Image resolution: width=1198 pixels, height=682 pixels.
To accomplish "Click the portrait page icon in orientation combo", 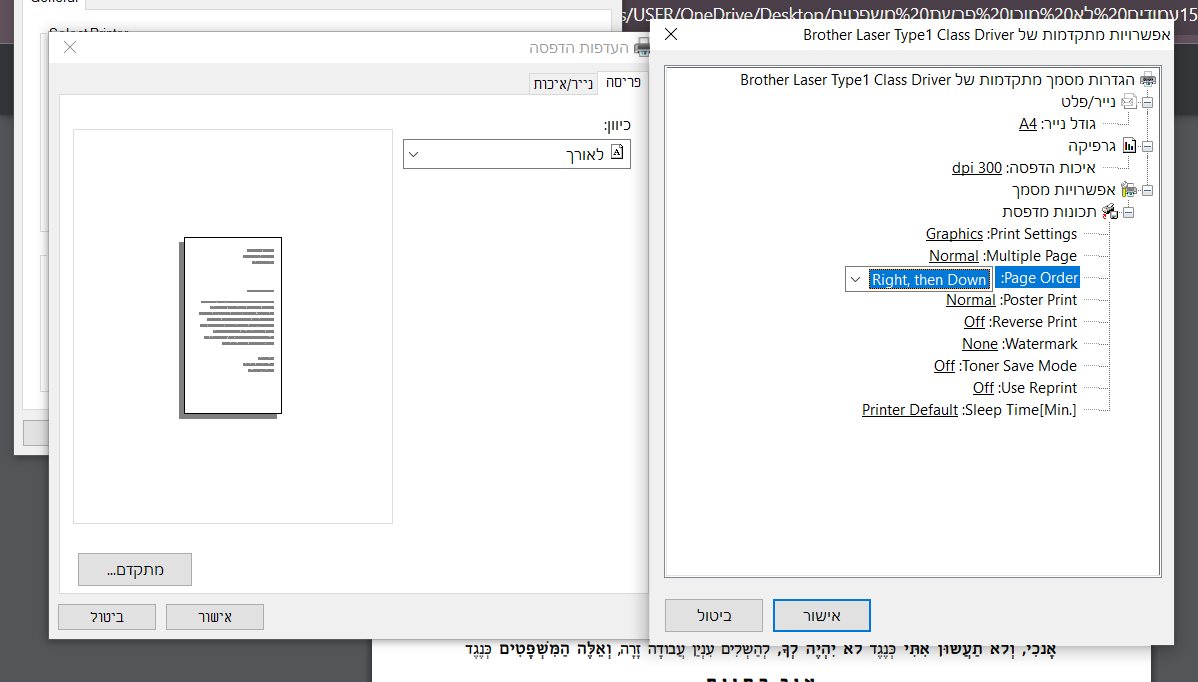I will pos(617,152).
